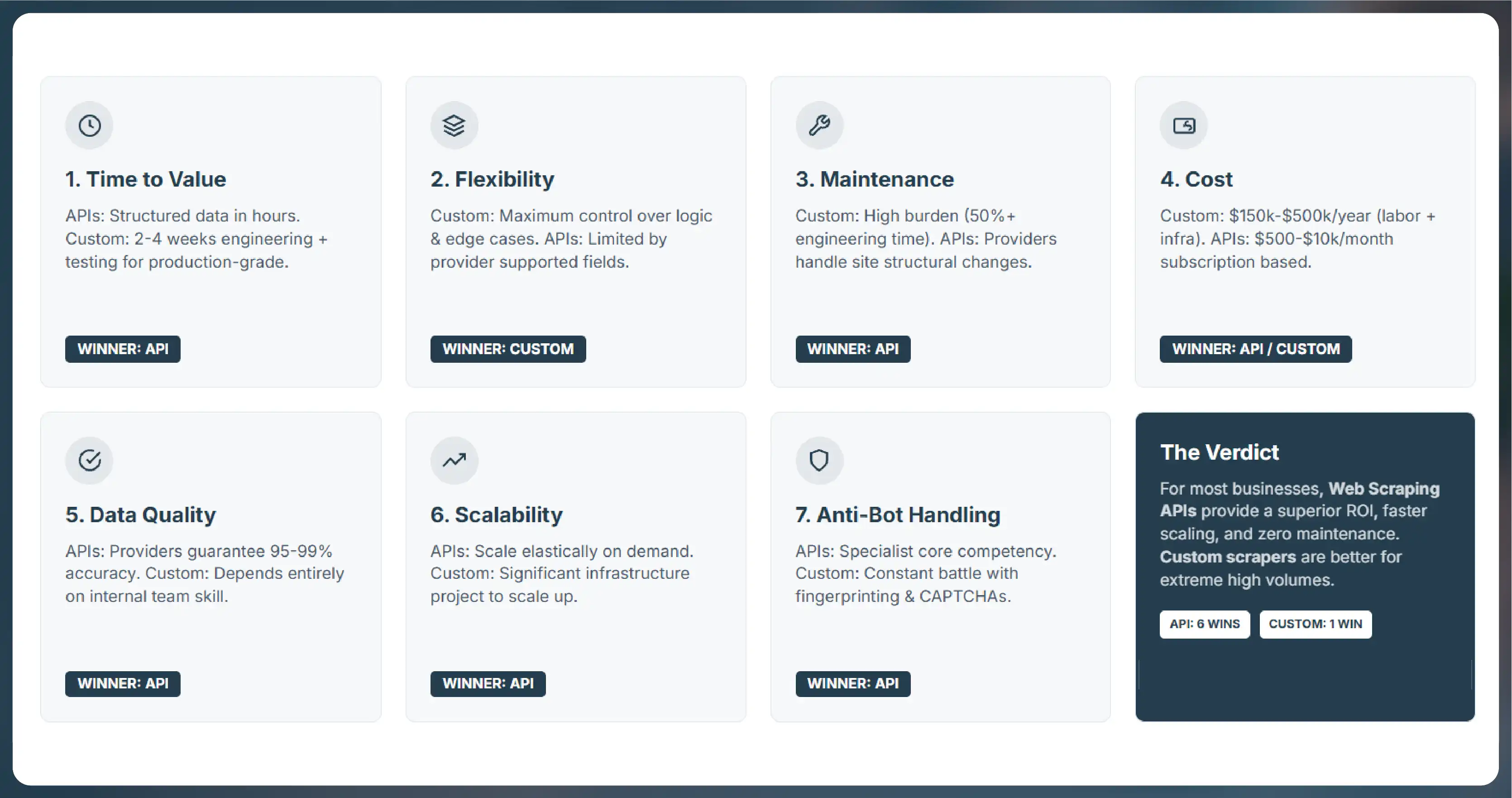This screenshot has height=798, width=1512.
Task: Click the wrench icon for Maintenance
Action: [819, 125]
